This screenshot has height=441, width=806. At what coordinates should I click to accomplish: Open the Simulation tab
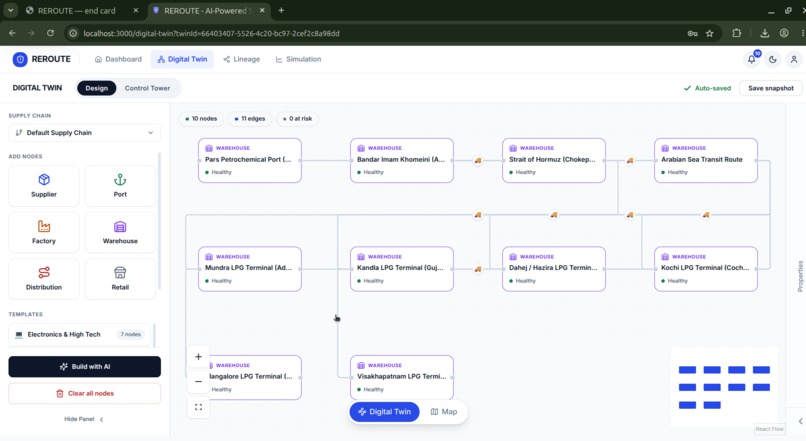click(298, 60)
